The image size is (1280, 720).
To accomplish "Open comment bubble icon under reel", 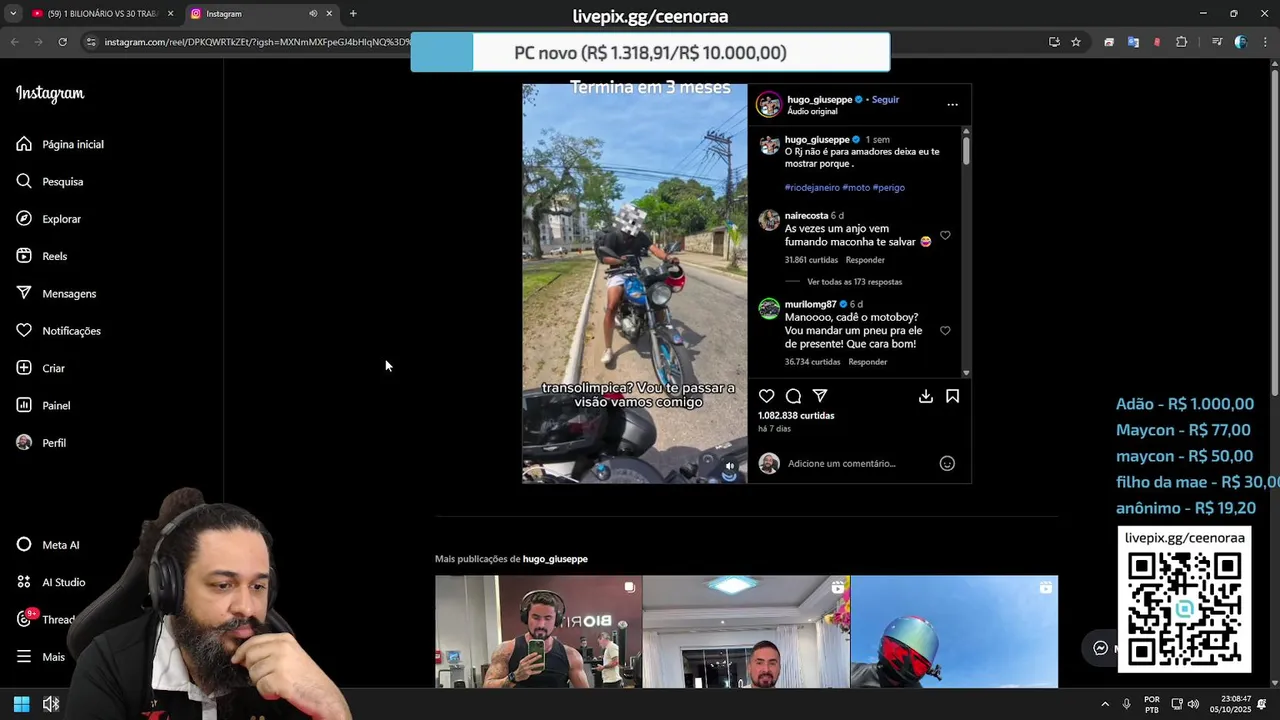I will [793, 396].
